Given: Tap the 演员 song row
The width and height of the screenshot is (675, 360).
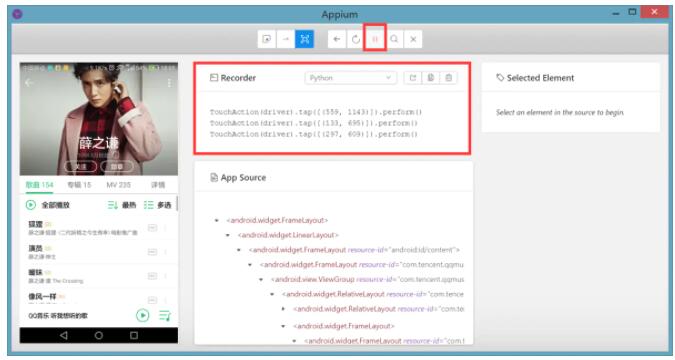Looking at the screenshot, I should pyautogui.click(x=99, y=252).
